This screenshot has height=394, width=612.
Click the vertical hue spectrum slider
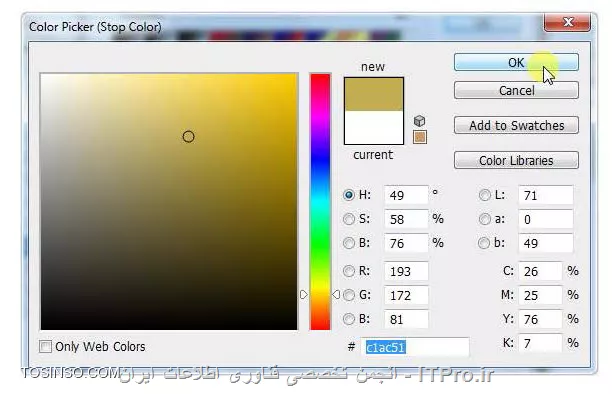[320, 201]
